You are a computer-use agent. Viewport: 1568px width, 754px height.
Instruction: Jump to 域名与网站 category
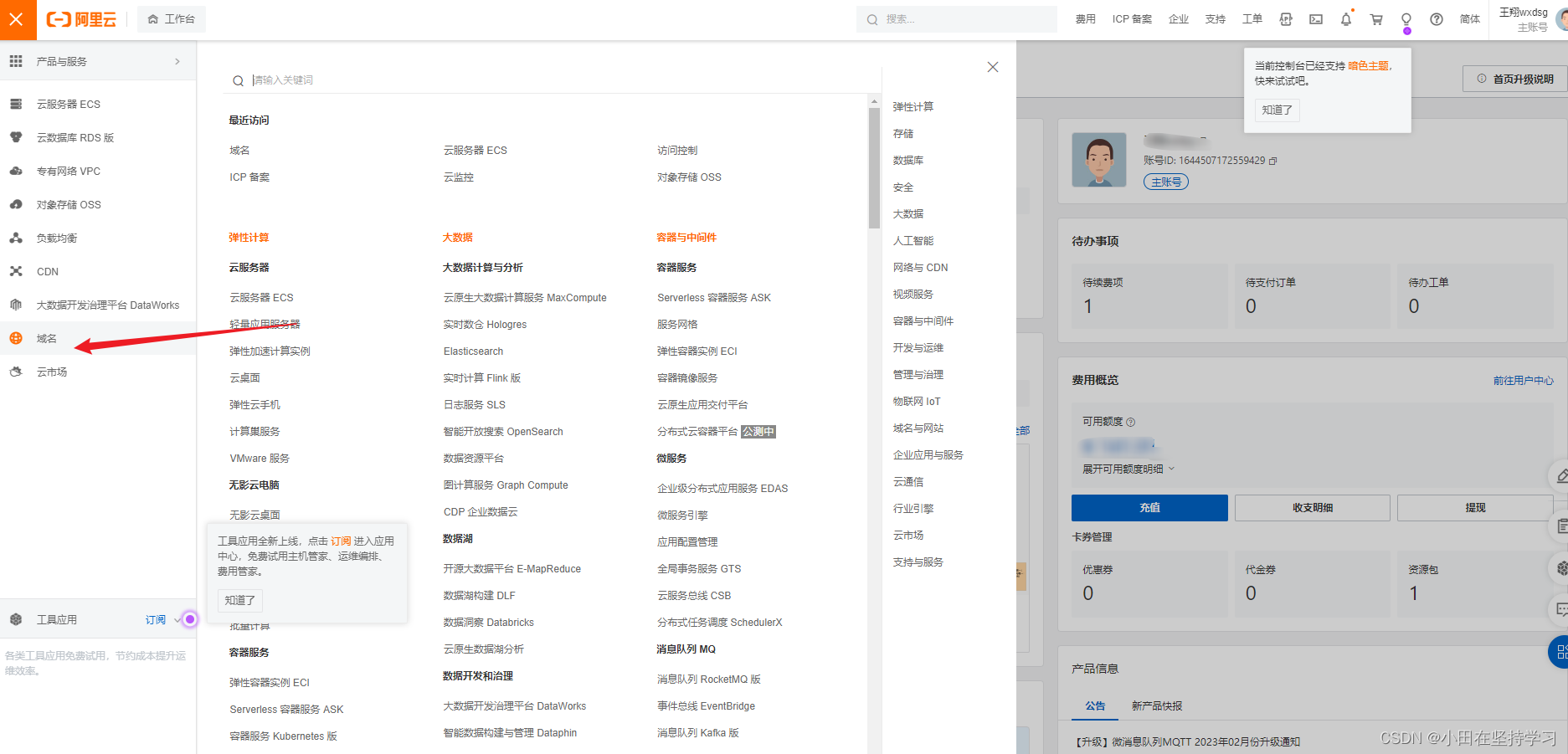tap(918, 428)
